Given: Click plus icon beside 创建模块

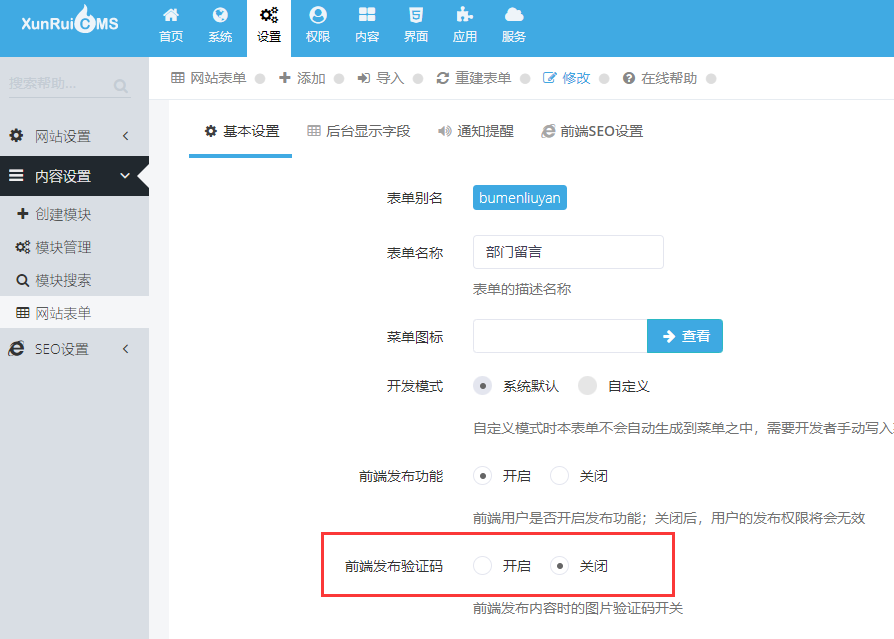Looking at the screenshot, I should pyautogui.click(x=23, y=214).
